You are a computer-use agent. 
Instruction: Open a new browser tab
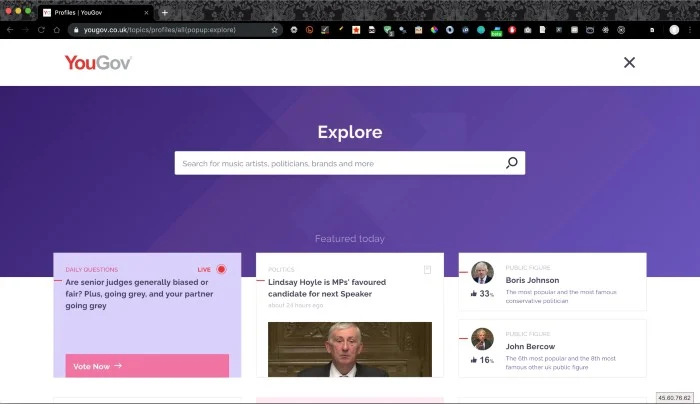(x=165, y=12)
